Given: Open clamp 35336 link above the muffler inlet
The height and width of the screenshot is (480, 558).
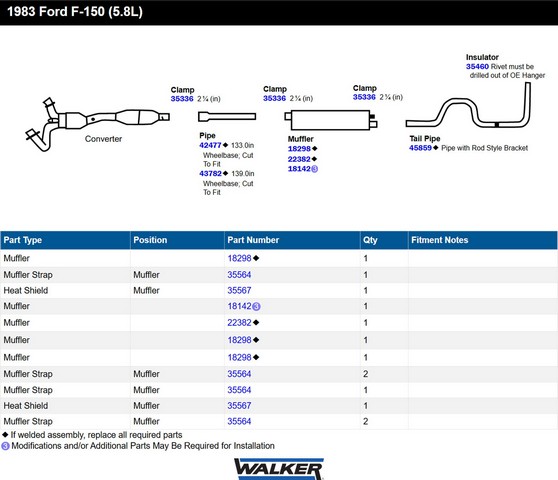Looking at the screenshot, I should click(x=274, y=98).
